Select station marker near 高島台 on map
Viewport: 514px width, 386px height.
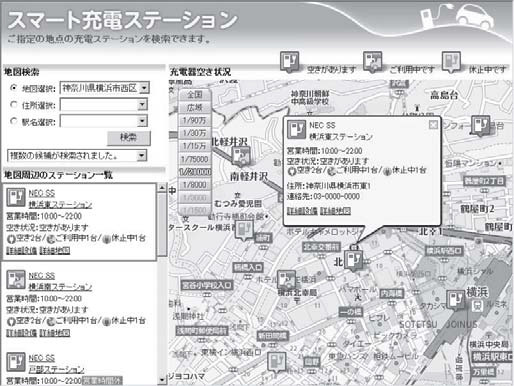pyautogui.click(x=480, y=126)
